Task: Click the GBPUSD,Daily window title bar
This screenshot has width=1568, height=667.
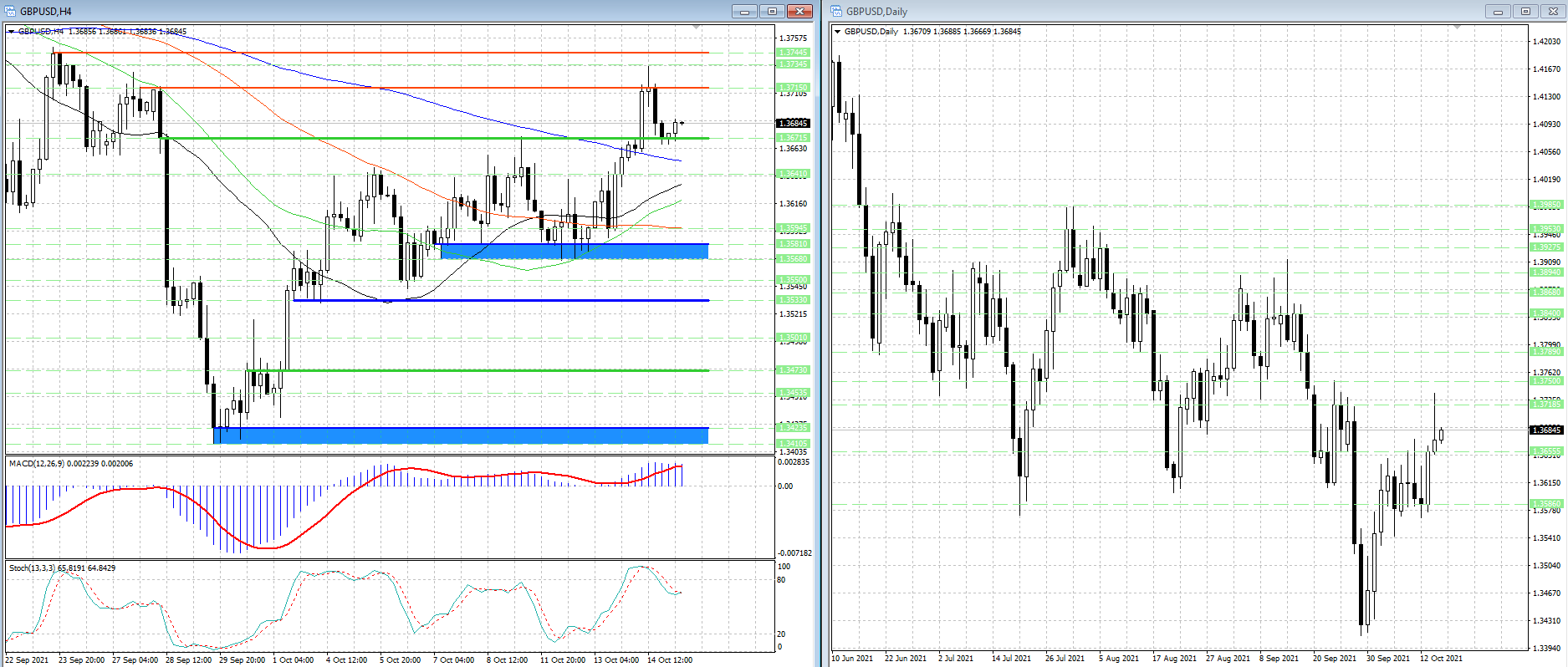Action: (x=1171, y=11)
